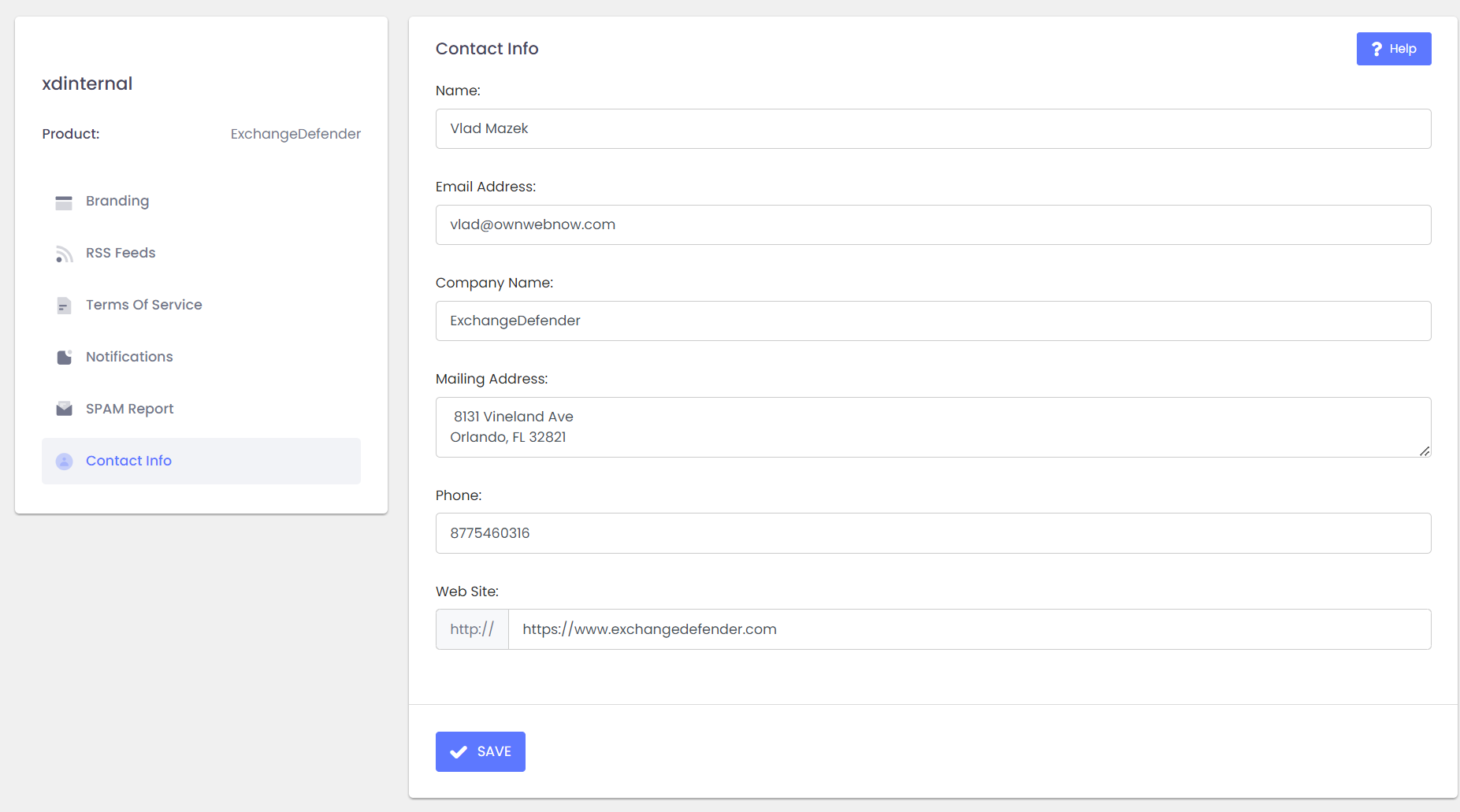1460x812 pixels.
Task: Click the RSS Feeds signal icon
Action: click(x=64, y=254)
